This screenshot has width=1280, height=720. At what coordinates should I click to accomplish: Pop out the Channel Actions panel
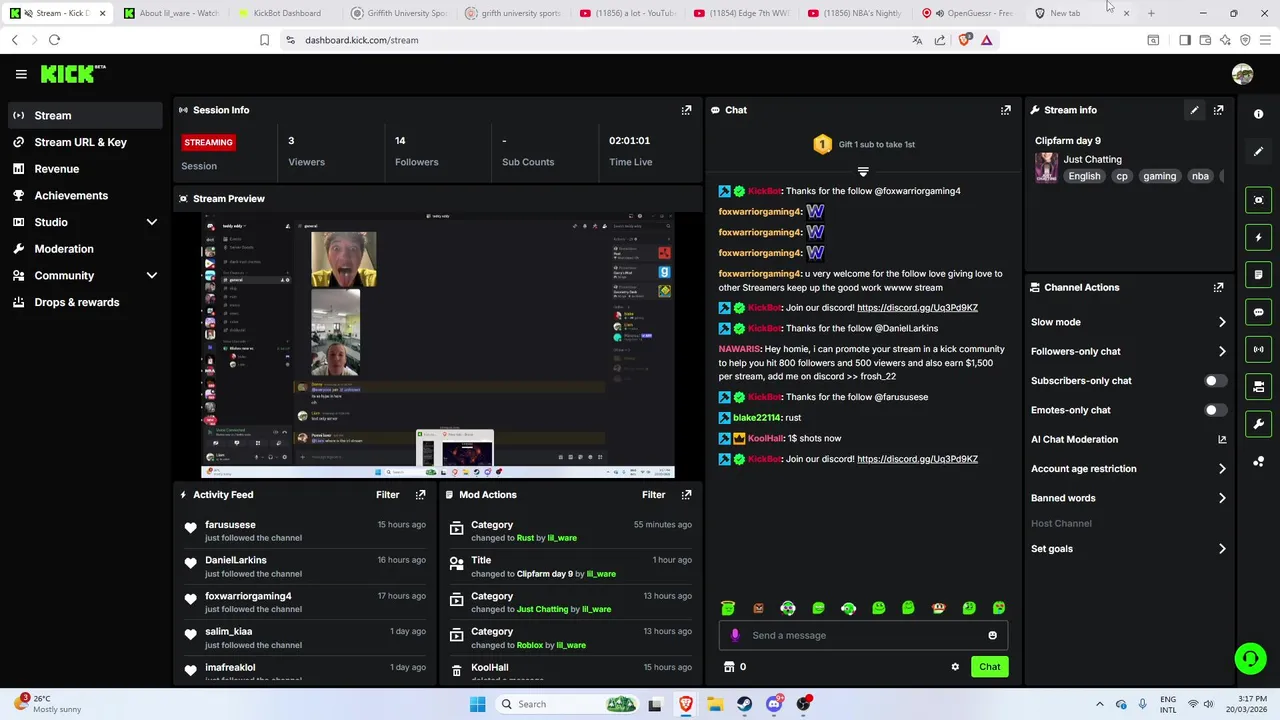pos(1218,287)
